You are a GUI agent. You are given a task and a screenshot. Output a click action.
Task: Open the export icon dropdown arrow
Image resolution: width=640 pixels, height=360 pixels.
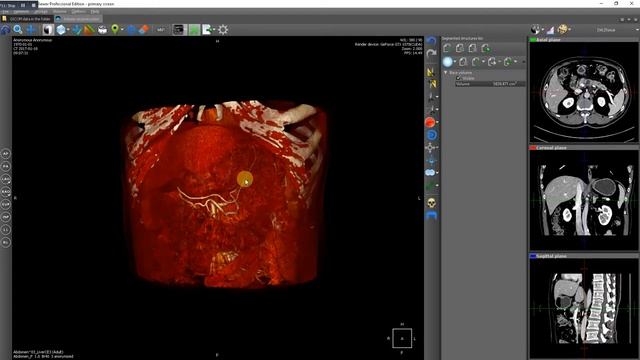click(214, 29)
